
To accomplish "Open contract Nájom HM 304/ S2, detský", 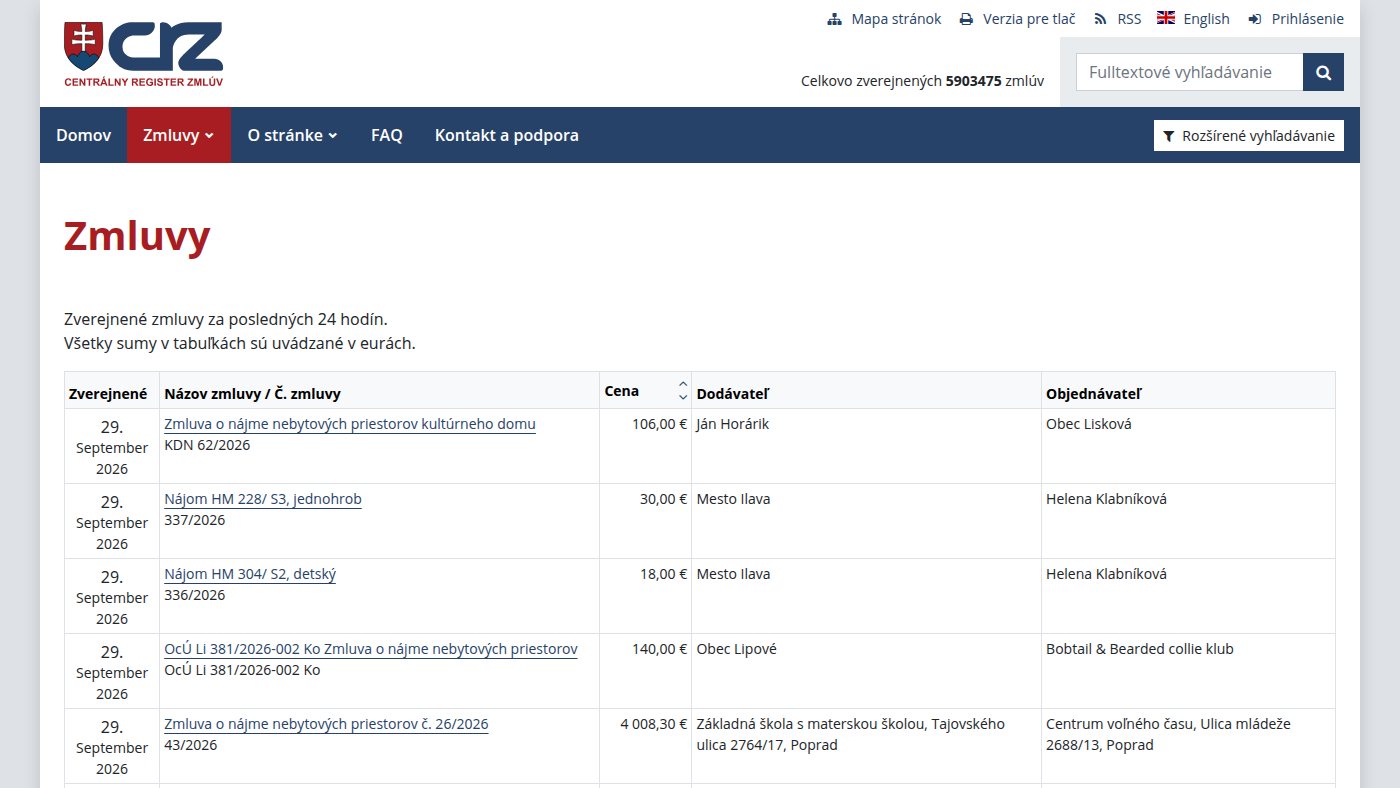I will coord(250,574).
